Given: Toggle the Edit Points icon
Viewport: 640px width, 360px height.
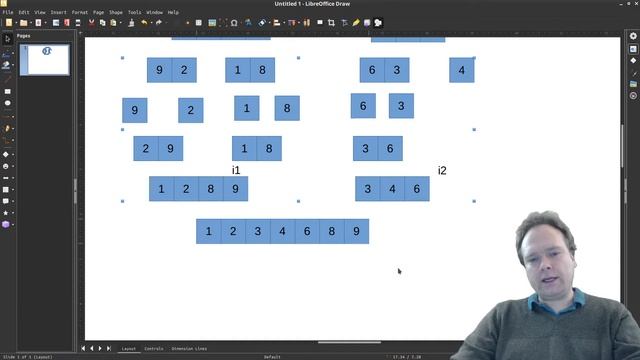Looking at the screenshot, I should pos(344,23).
